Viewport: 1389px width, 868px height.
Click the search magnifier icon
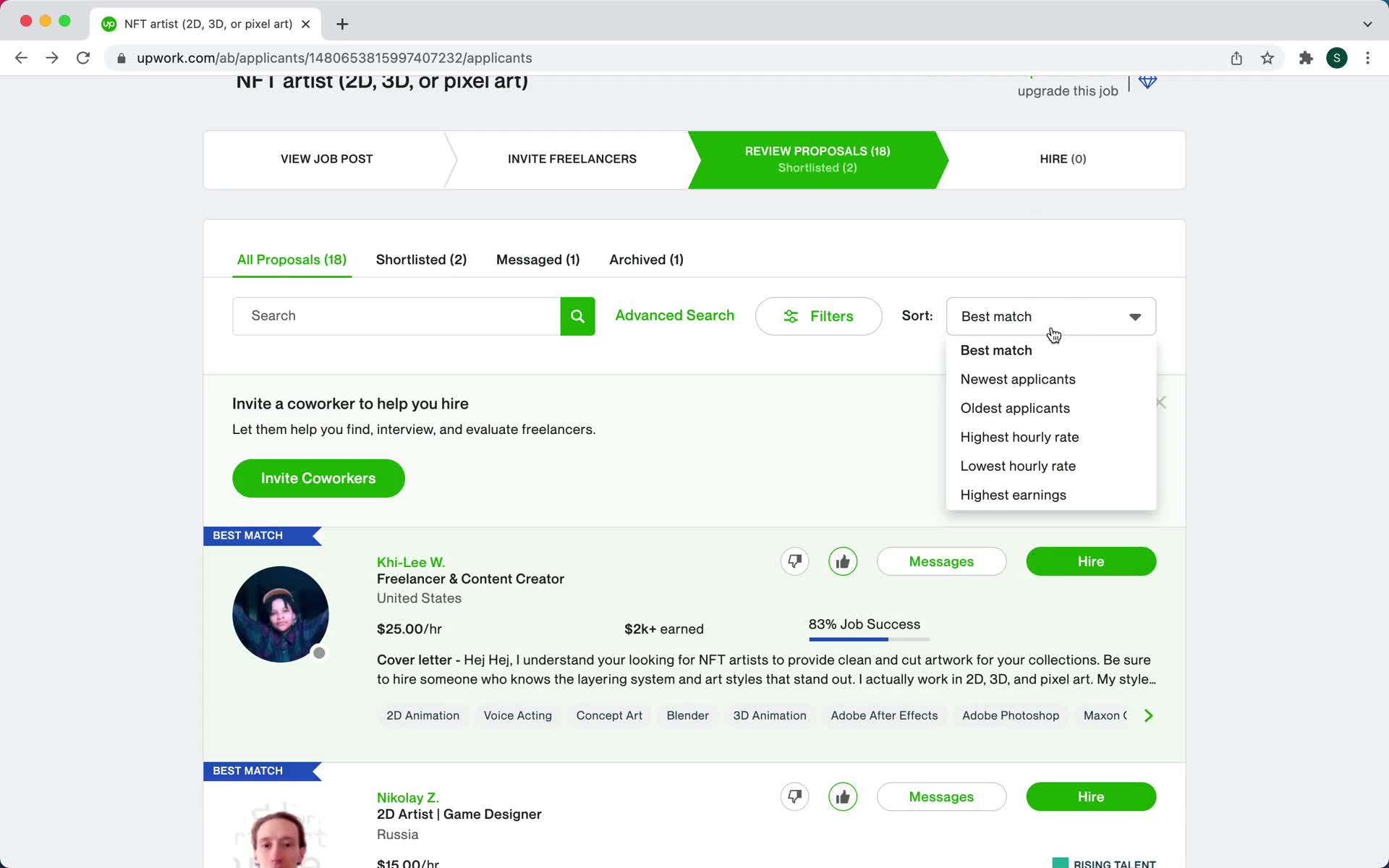click(x=578, y=315)
